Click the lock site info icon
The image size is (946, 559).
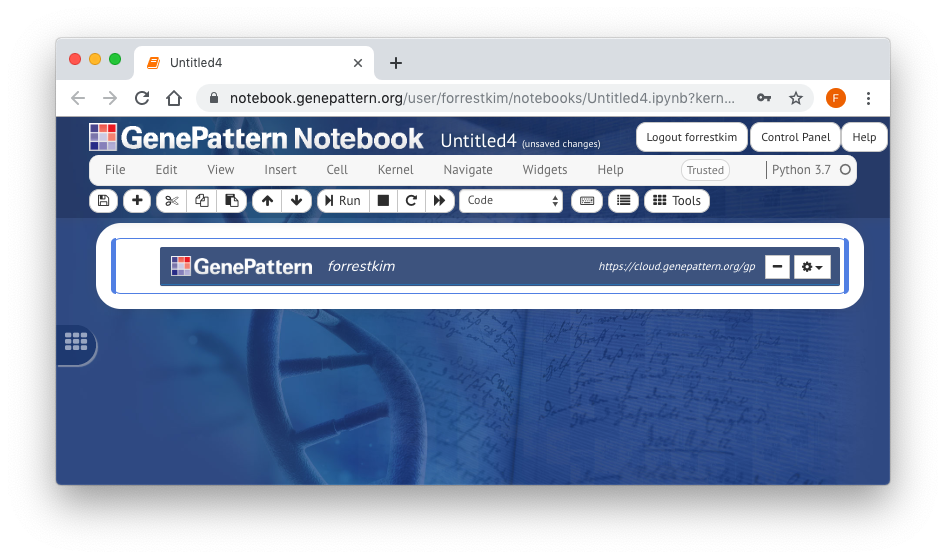coord(214,98)
